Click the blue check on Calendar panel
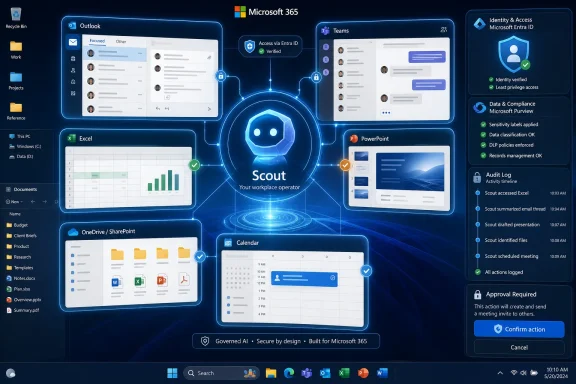This screenshot has width=576, height=384. [x=366, y=271]
